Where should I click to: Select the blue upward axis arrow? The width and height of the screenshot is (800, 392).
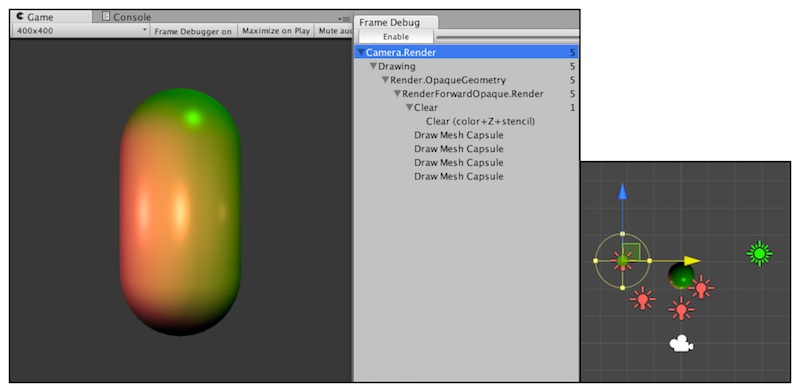point(622,193)
